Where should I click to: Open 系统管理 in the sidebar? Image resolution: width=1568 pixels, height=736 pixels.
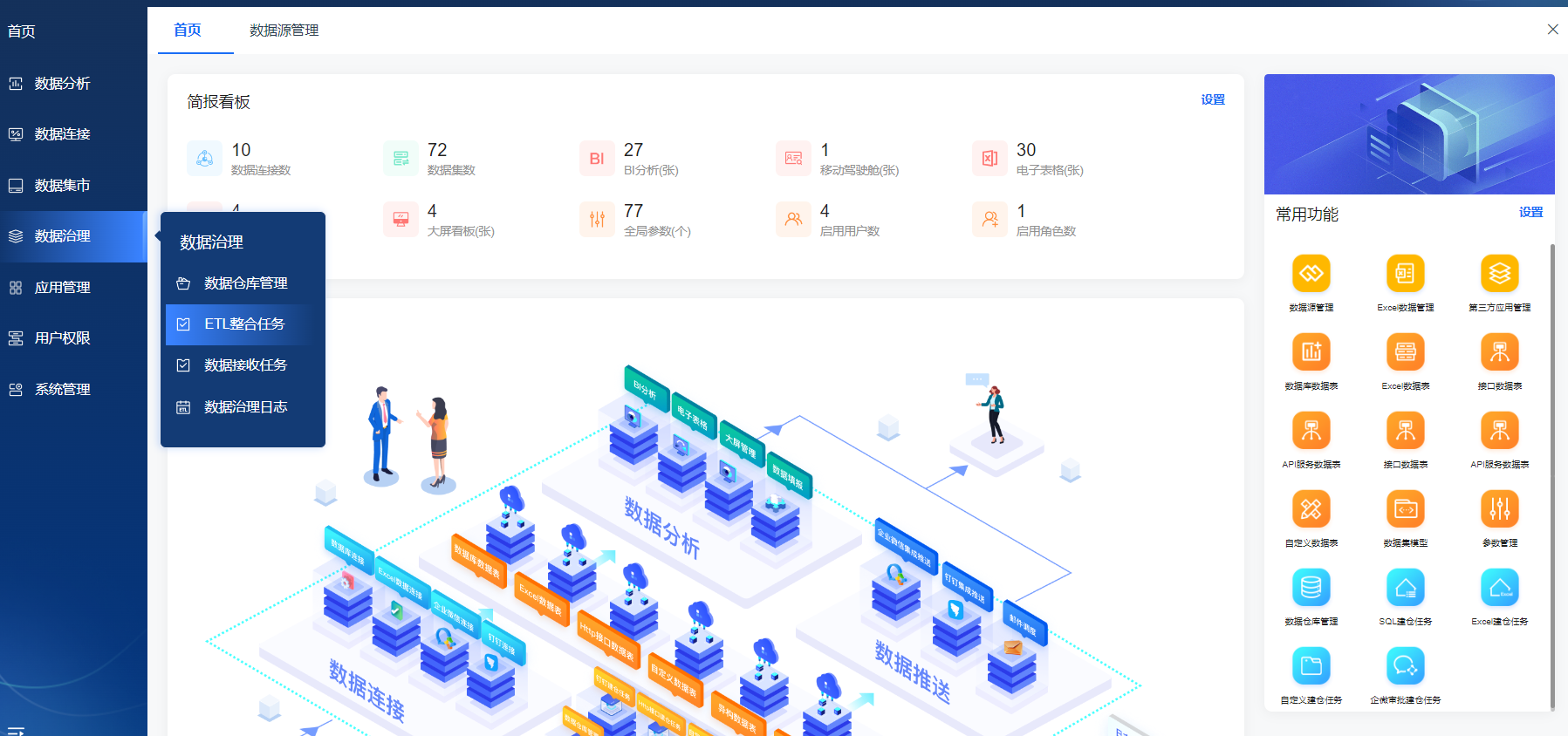[73, 390]
